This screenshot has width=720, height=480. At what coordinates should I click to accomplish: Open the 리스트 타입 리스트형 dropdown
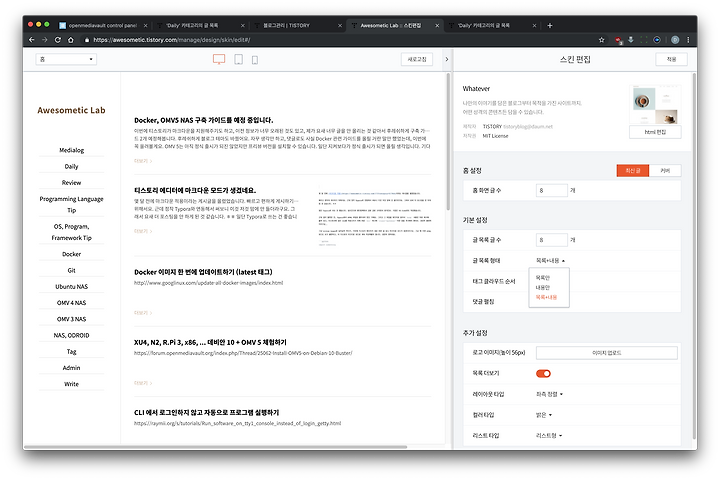tap(549, 435)
